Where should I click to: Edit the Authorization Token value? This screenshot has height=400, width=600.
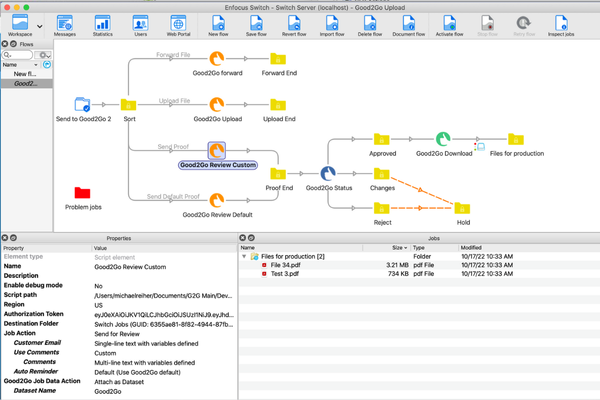coord(164,315)
